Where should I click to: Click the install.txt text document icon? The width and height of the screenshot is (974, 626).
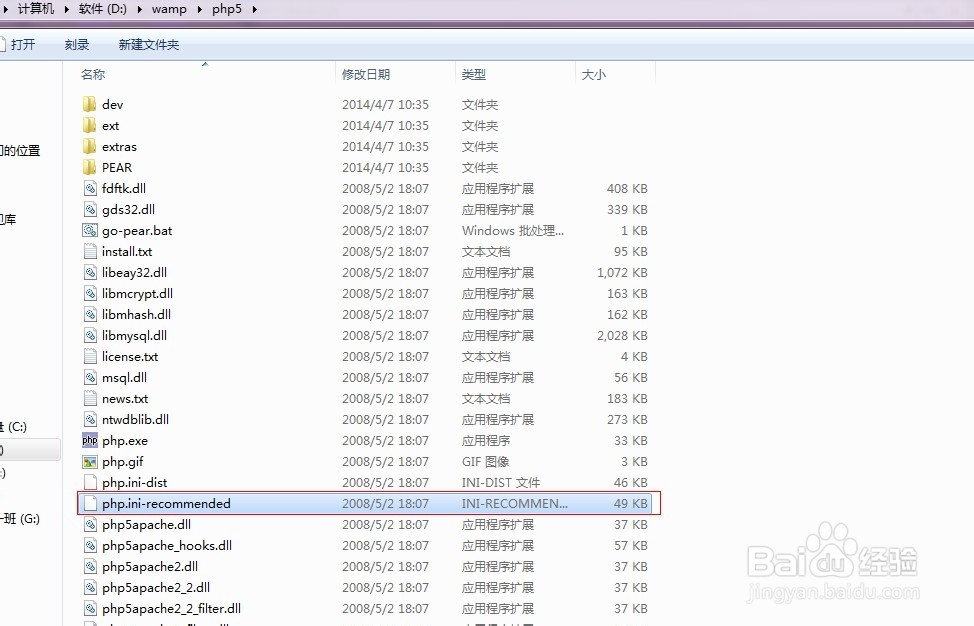pyautogui.click(x=89, y=251)
